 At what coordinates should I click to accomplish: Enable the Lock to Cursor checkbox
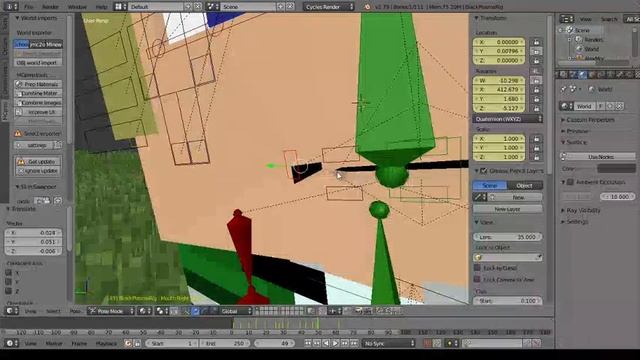pos(477,268)
